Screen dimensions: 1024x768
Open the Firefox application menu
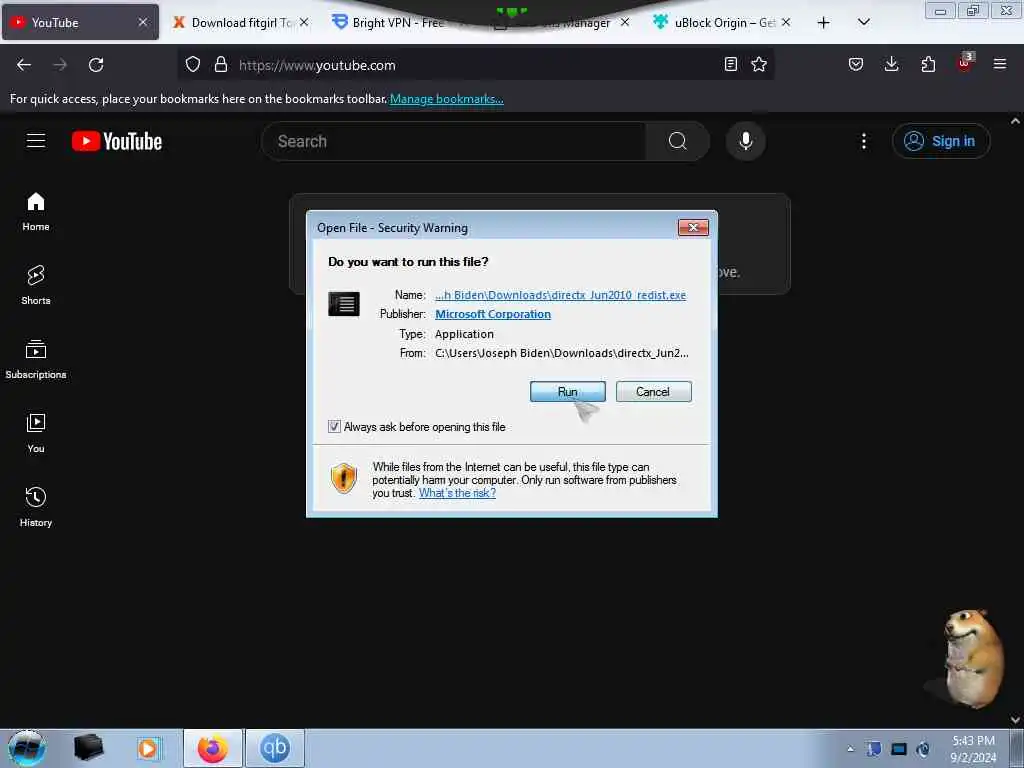(1000, 64)
